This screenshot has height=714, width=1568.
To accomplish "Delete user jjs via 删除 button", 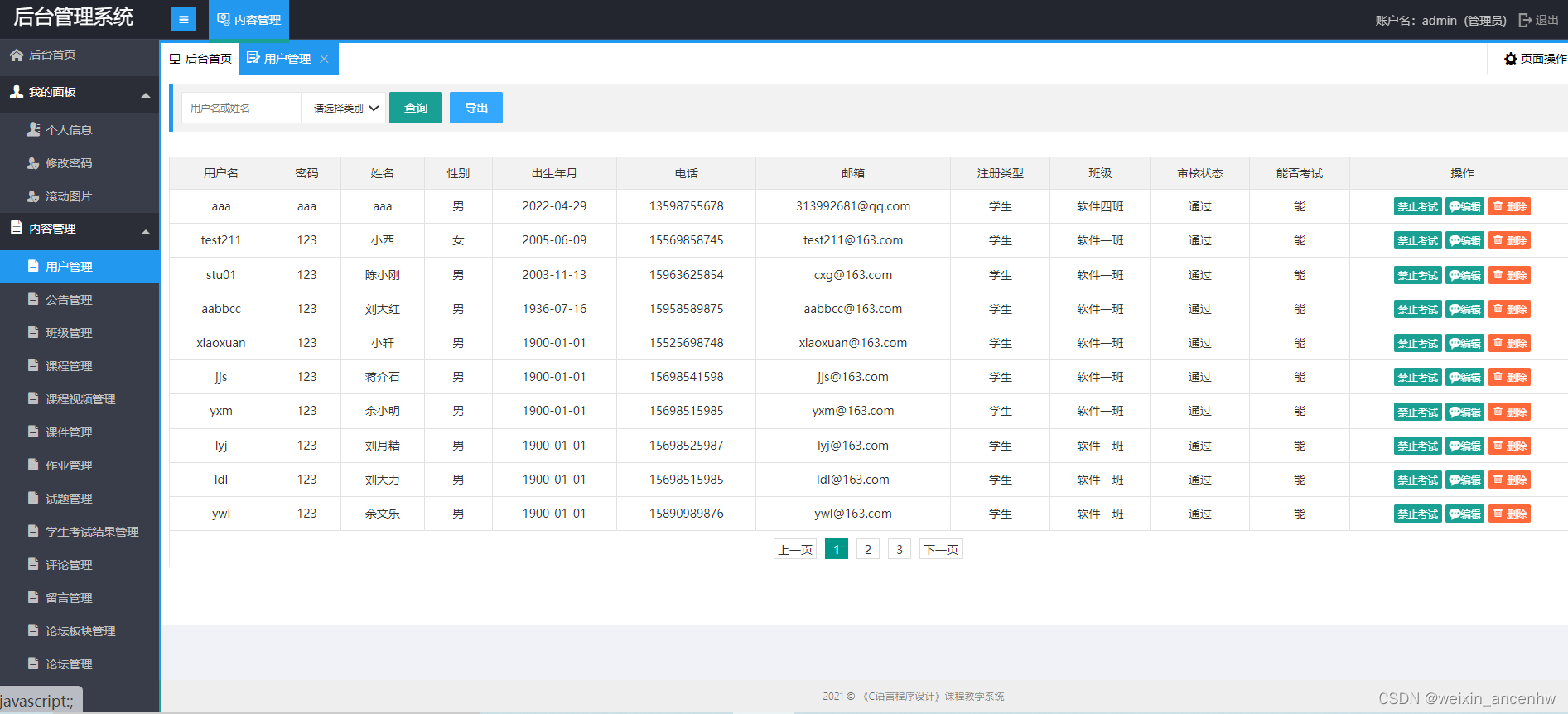I will (1510, 378).
